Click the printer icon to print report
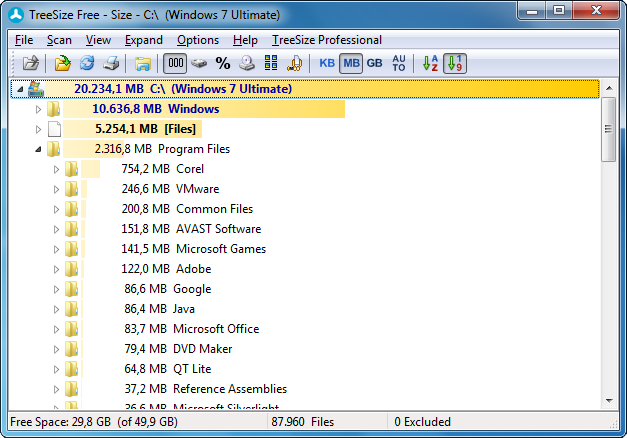Image resolution: width=627 pixels, height=438 pixels. (x=111, y=63)
